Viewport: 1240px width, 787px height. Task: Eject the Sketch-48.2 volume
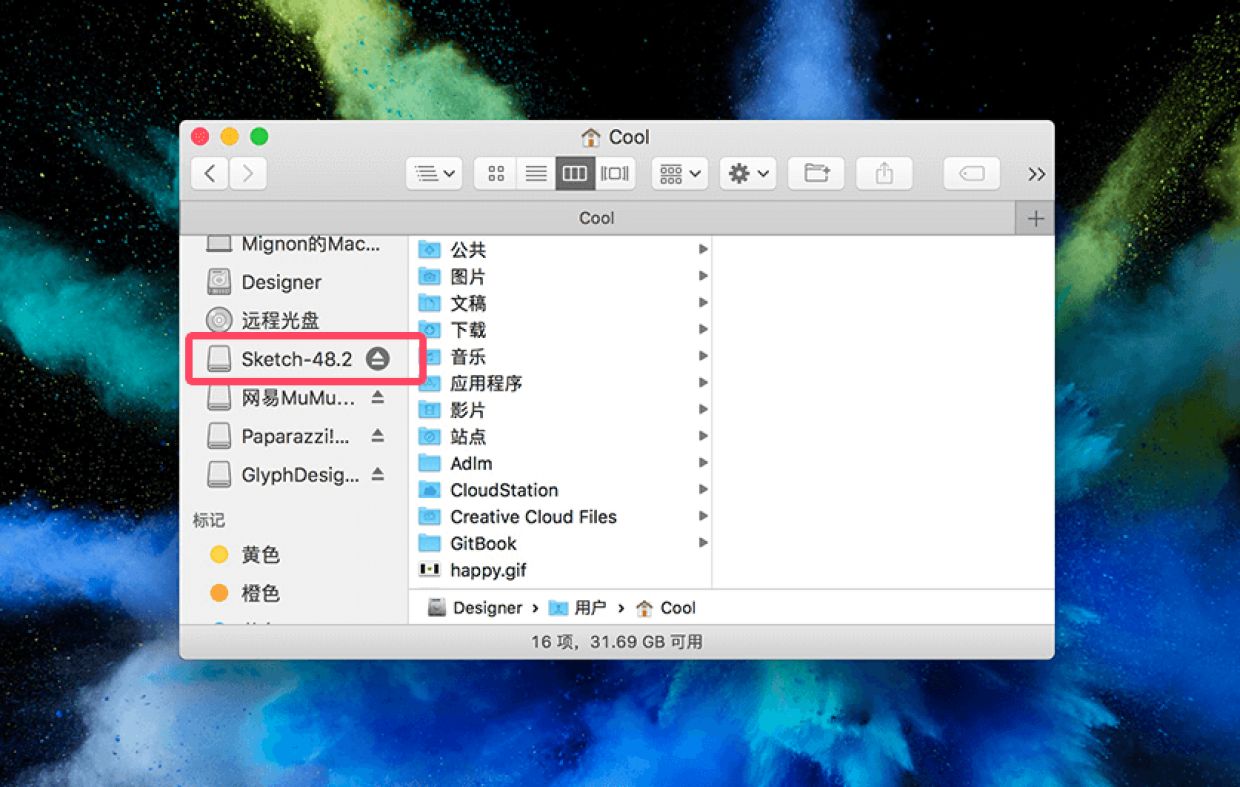click(377, 358)
